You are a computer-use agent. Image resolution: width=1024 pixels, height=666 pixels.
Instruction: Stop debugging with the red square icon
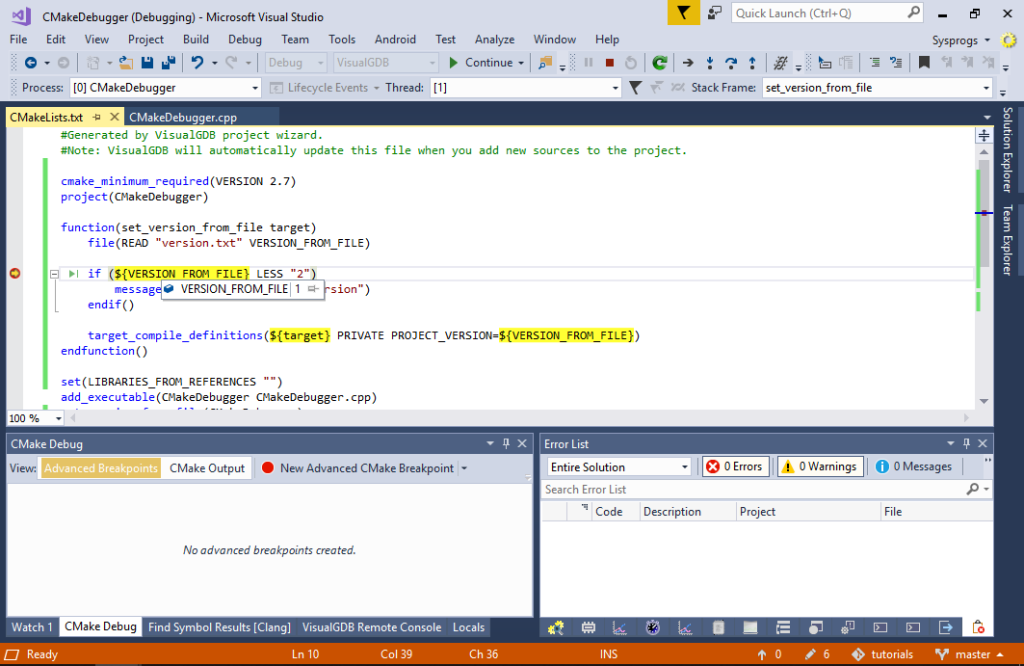tap(611, 62)
